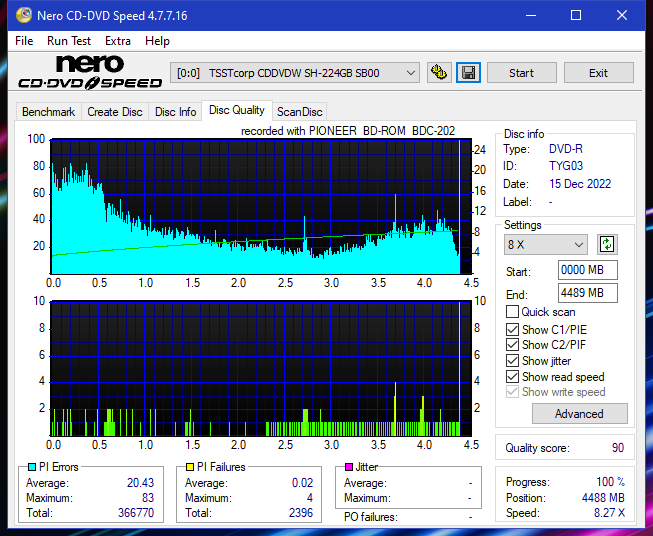Click the Quality score value 90
Viewport: 653px width, 536px height.
tap(618, 448)
